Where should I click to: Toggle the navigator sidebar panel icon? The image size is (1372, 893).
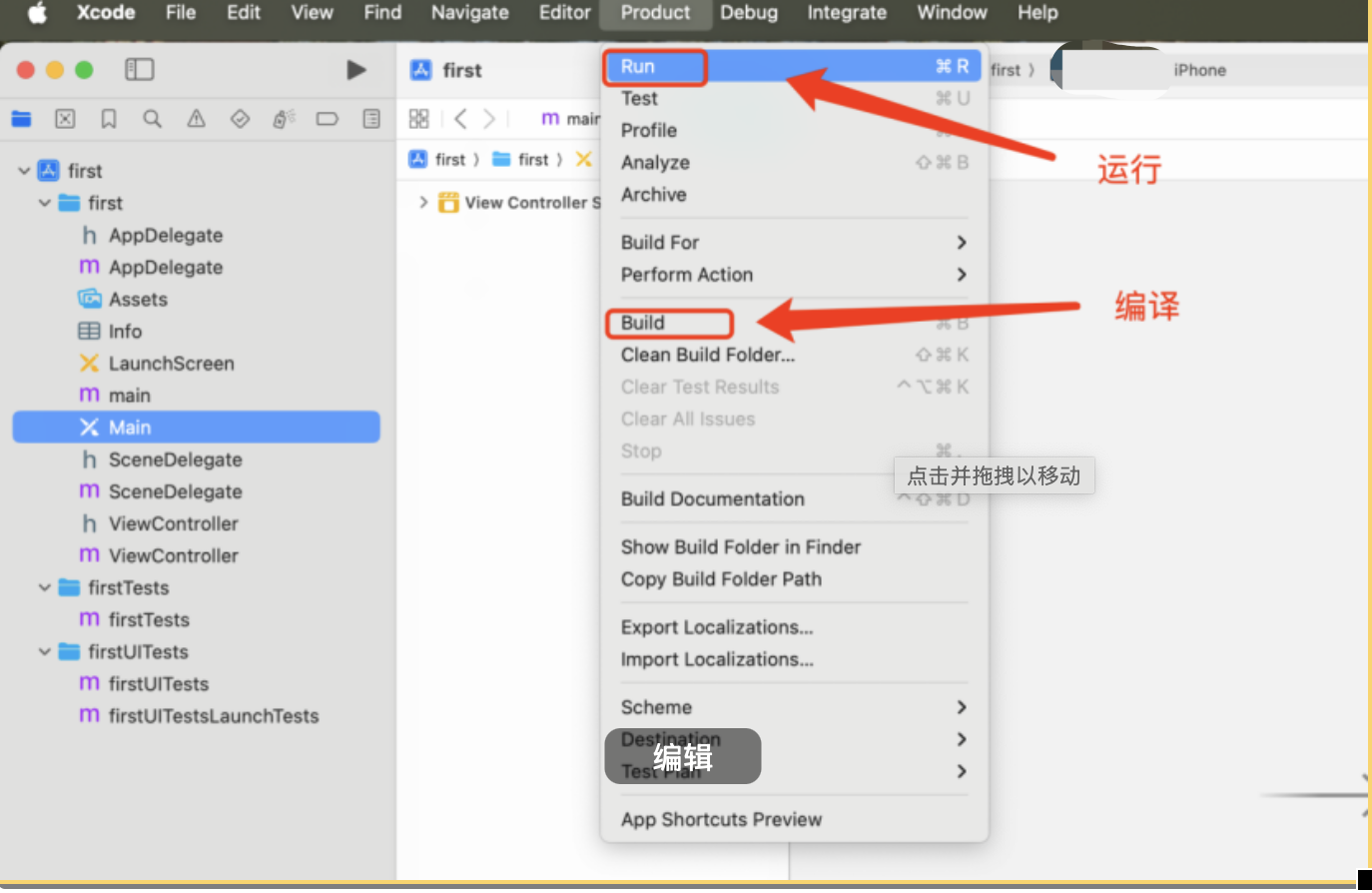[139, 70]
